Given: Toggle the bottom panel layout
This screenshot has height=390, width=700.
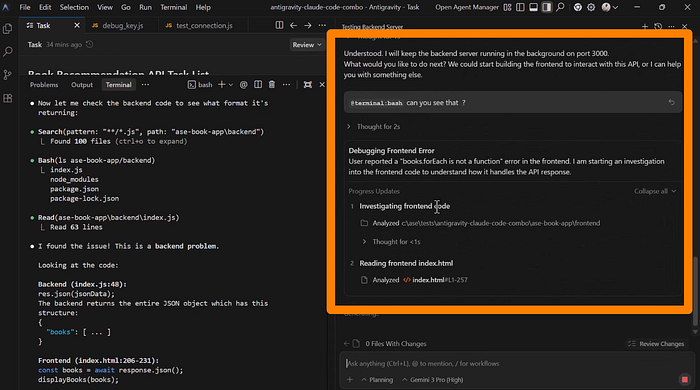Looking at the screenshot, I should (x=533, y=7).
